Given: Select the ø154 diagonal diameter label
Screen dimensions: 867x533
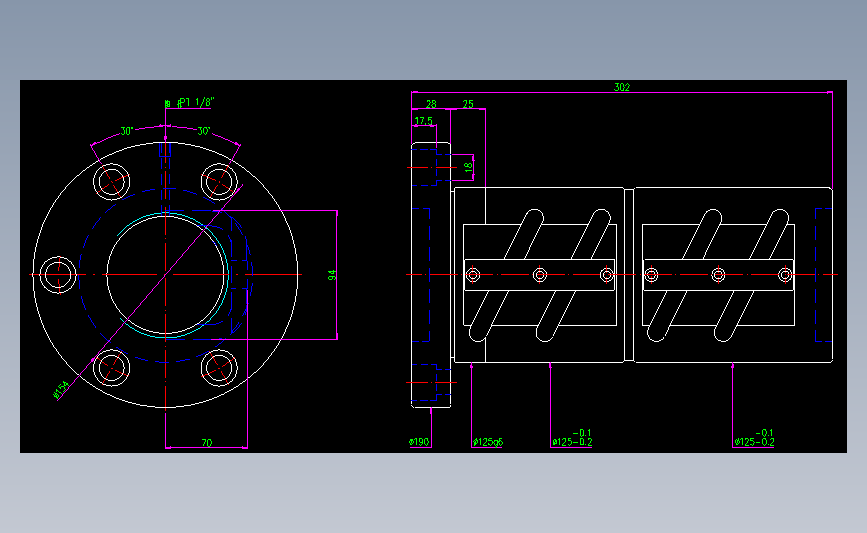Looking at the screenshot, I should (61, 389).
